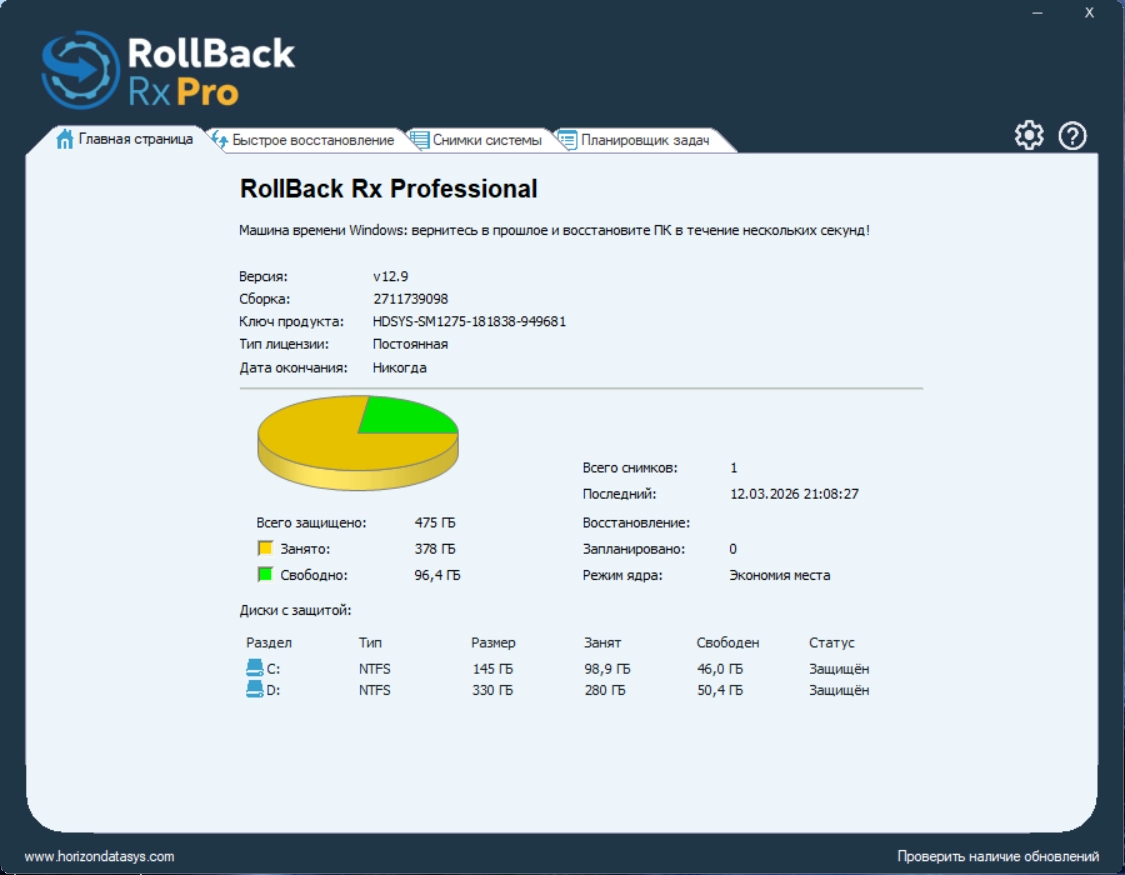Click the 378 ГБ used value
The height and width of the screenshot is (875, 1125).
pos(435,548)
